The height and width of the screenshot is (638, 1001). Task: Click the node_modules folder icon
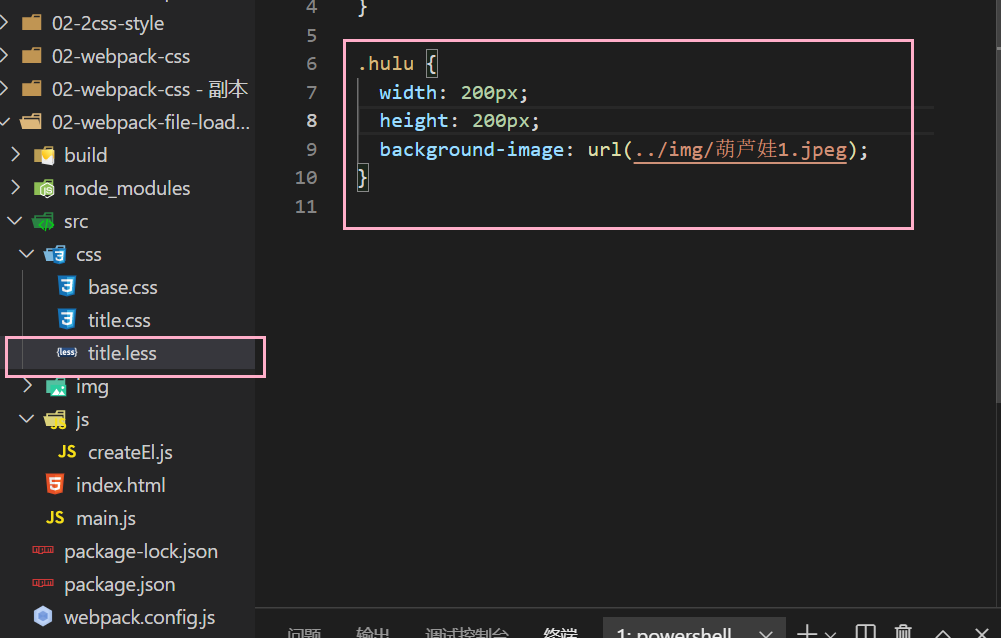point(44,188)
